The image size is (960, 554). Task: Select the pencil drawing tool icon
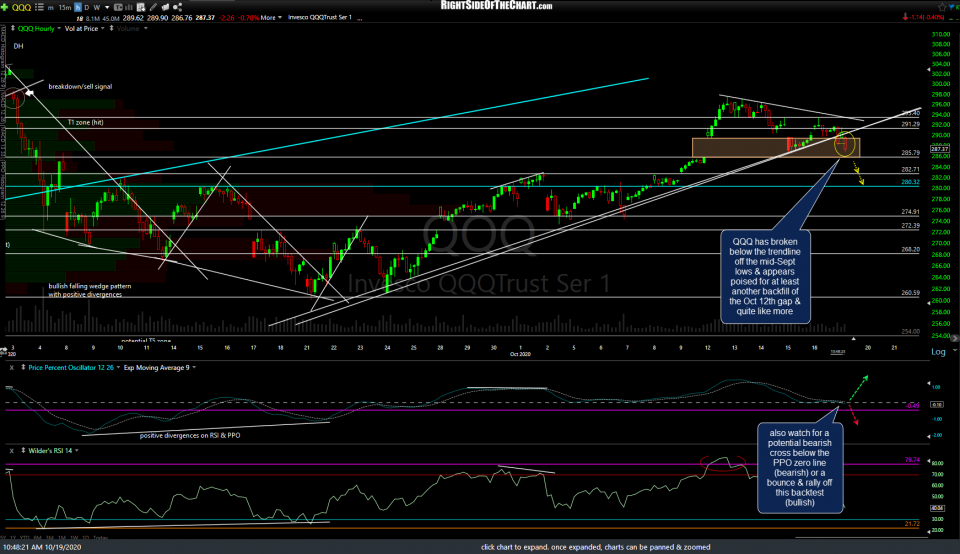click(153, 7)
